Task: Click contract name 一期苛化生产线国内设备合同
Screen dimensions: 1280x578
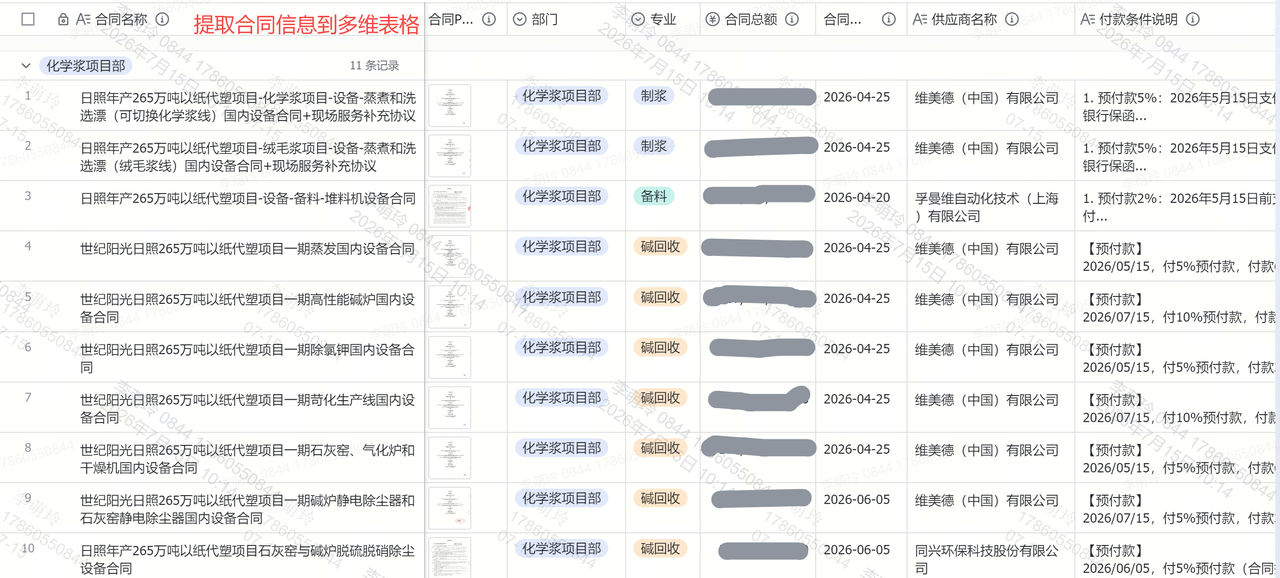Action: click(247, 408)
